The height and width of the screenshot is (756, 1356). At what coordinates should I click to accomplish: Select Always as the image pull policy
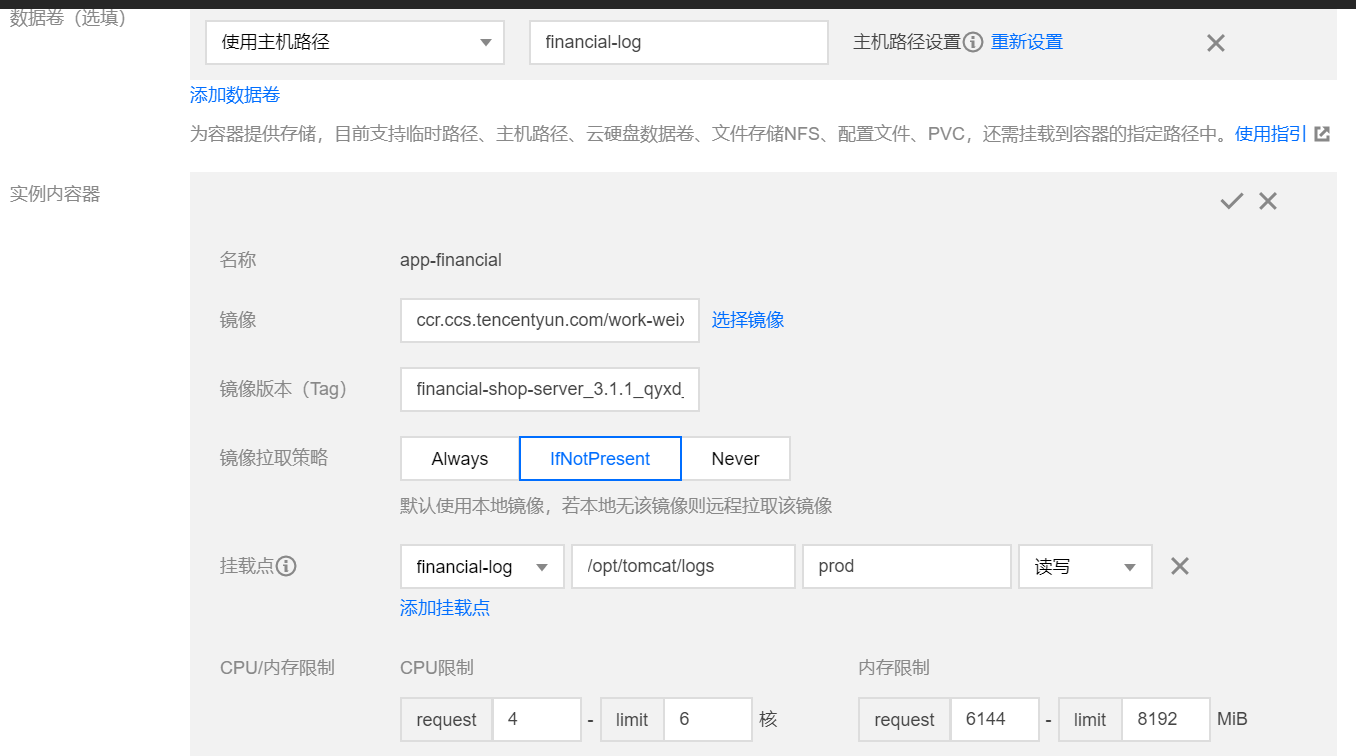point(458,458)
